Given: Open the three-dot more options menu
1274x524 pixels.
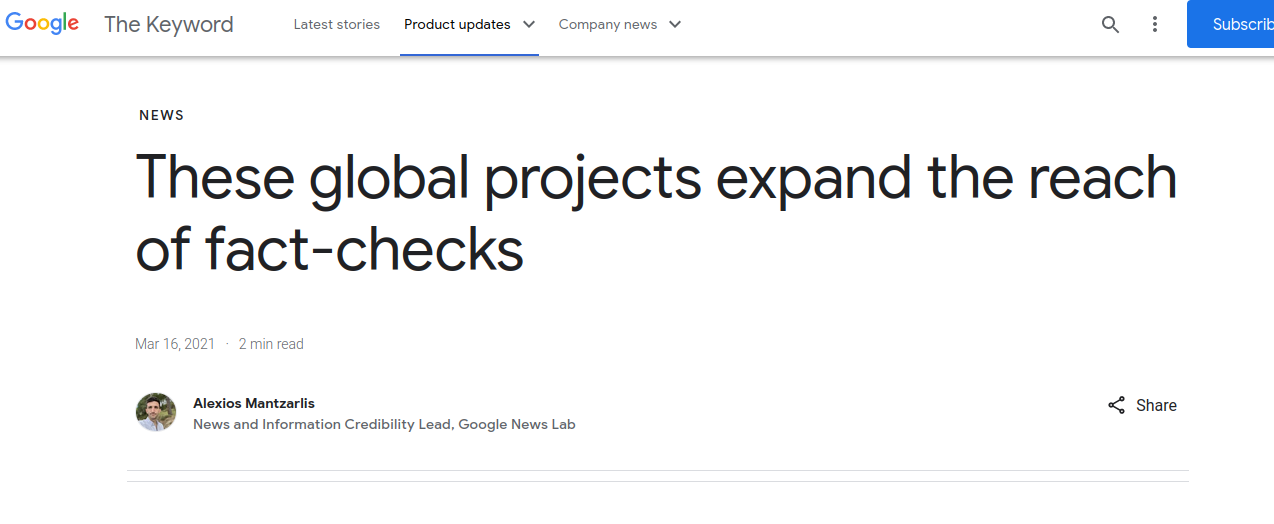Looking at the screenshot, I should click(x=1155, y=25).
